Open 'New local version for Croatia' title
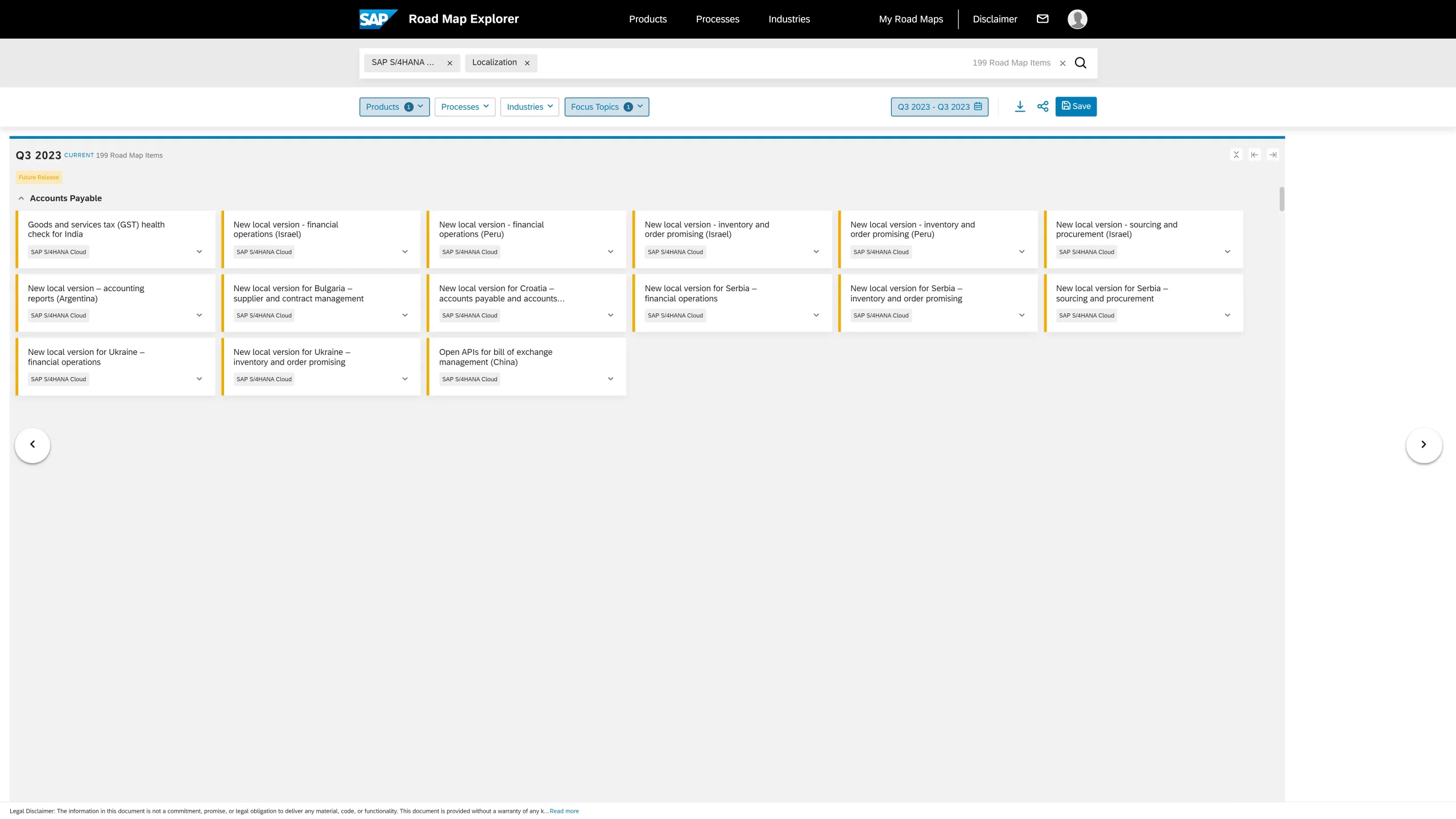The height and width of the screenshot is (819, 1456). point(502,293)
